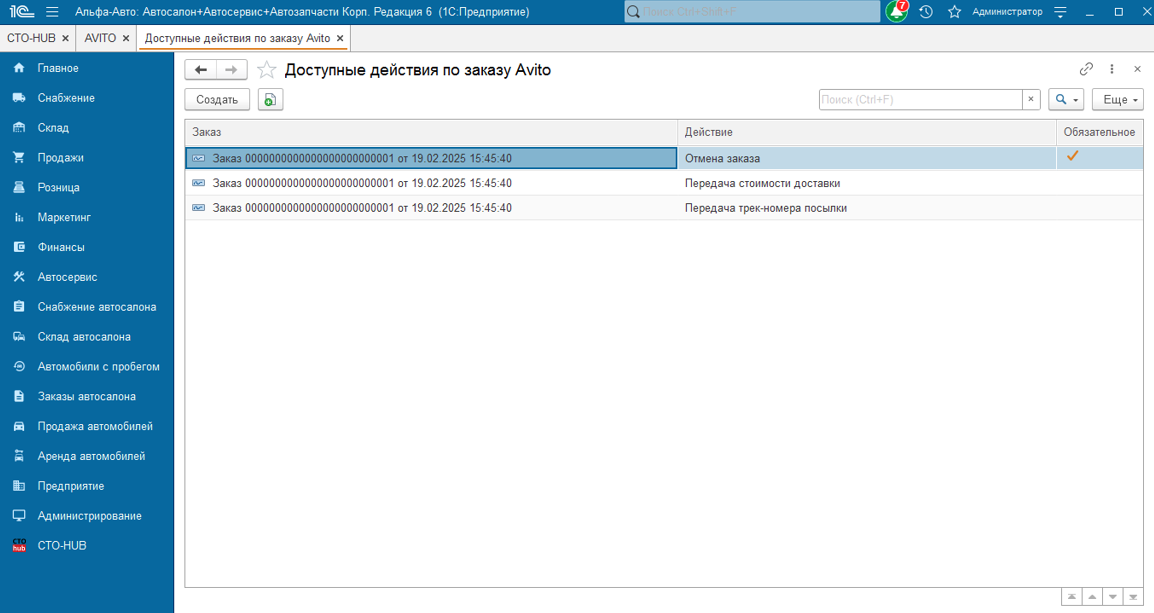Open favorites star in title bar

[x=955, y=12]
